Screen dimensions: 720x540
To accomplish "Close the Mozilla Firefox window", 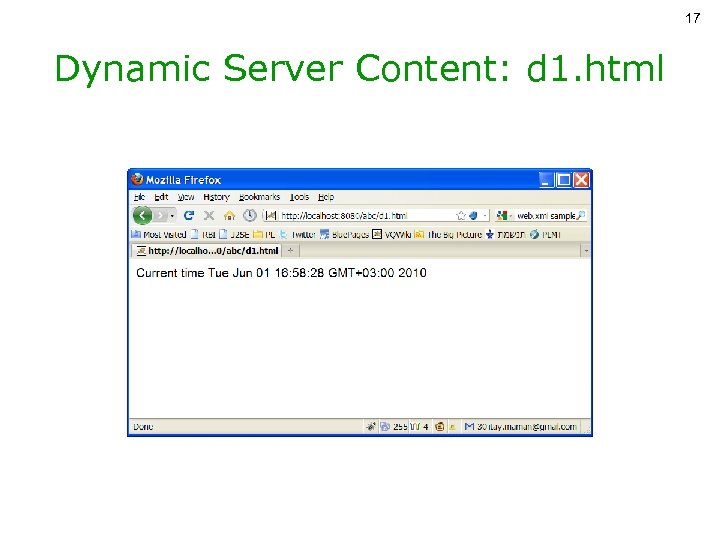I will (581, 180).
